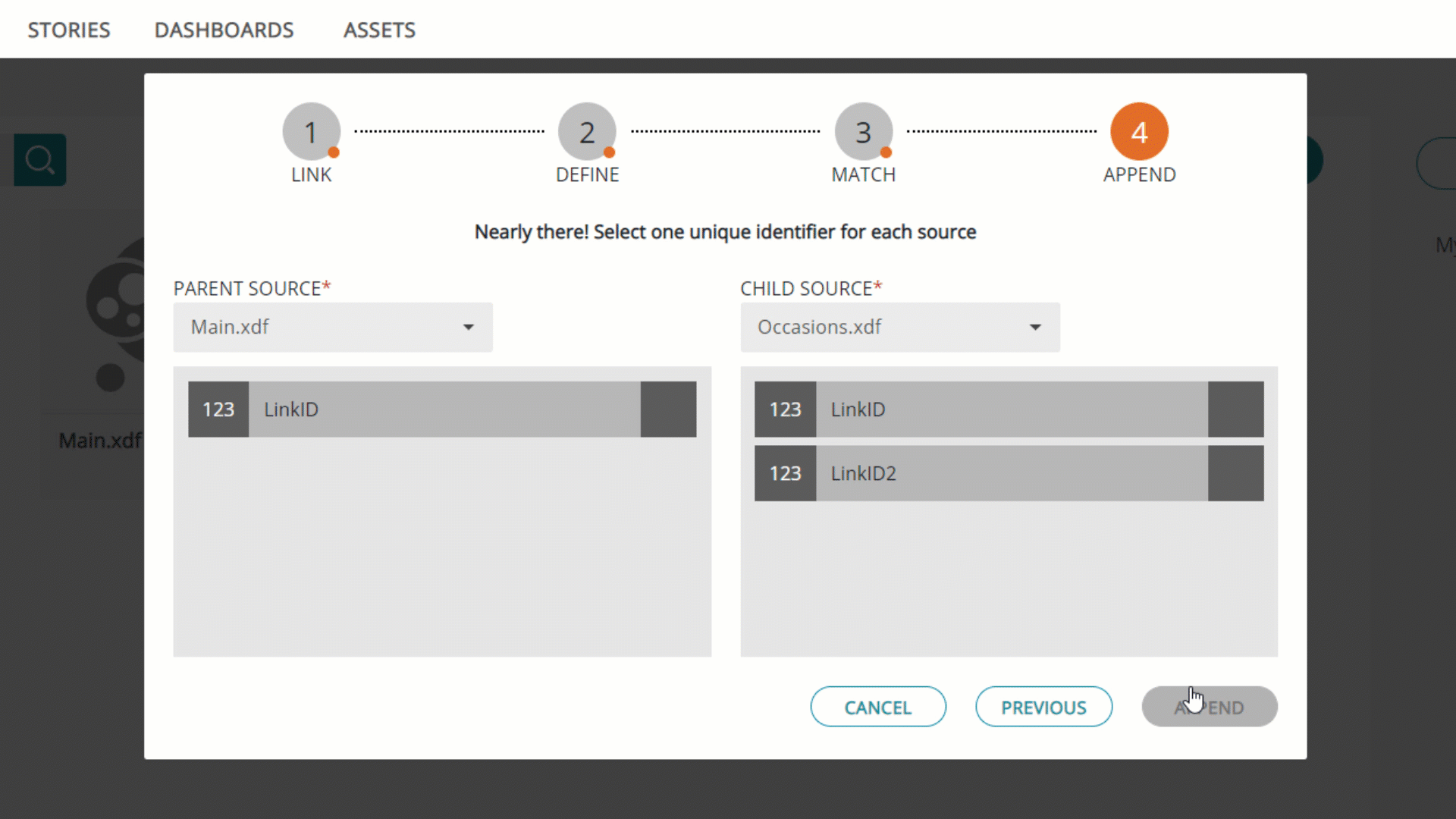Go back with the PREVIOUS button
The image size is (1456, 819).
coord(1043,707)
